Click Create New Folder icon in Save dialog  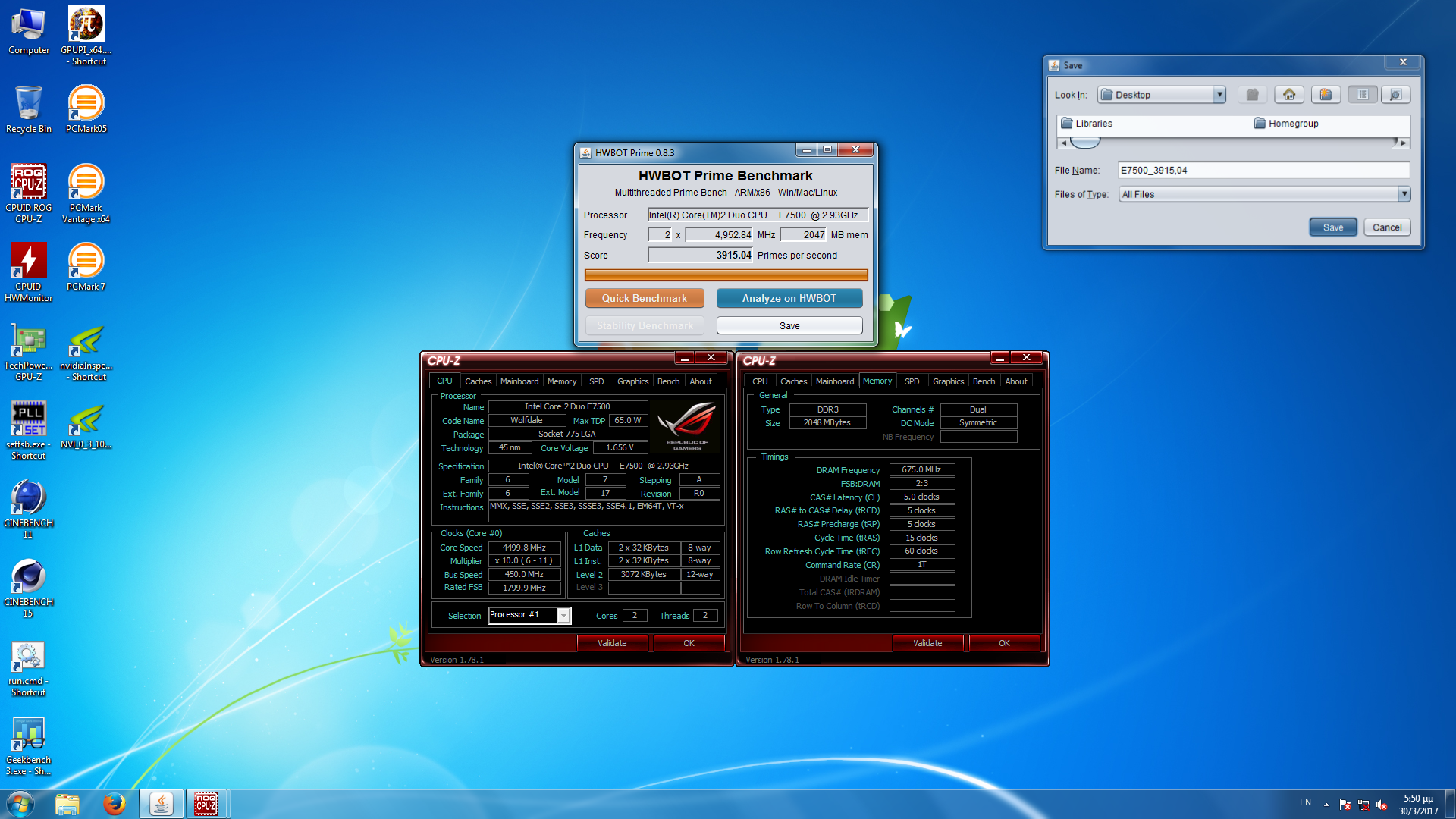click(1326, 95)
